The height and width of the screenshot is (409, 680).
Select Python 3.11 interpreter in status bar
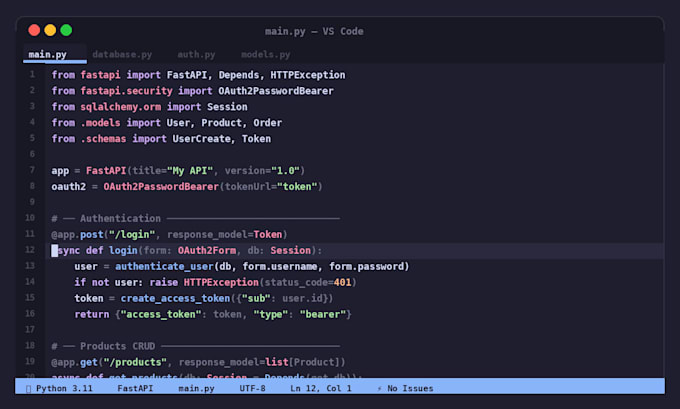tap(64, 388)
